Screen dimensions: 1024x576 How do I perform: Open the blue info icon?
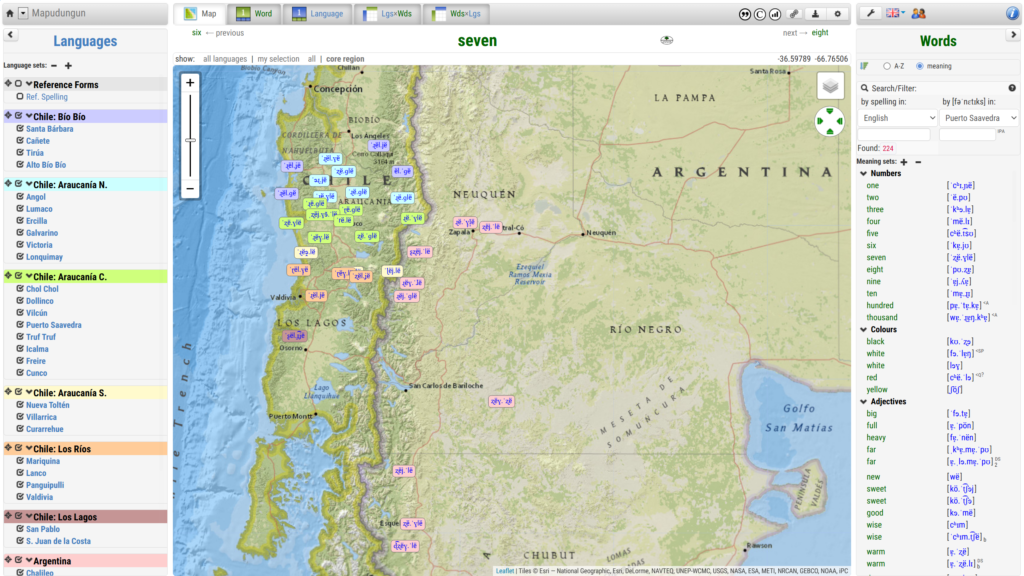tap(1012, 13)
